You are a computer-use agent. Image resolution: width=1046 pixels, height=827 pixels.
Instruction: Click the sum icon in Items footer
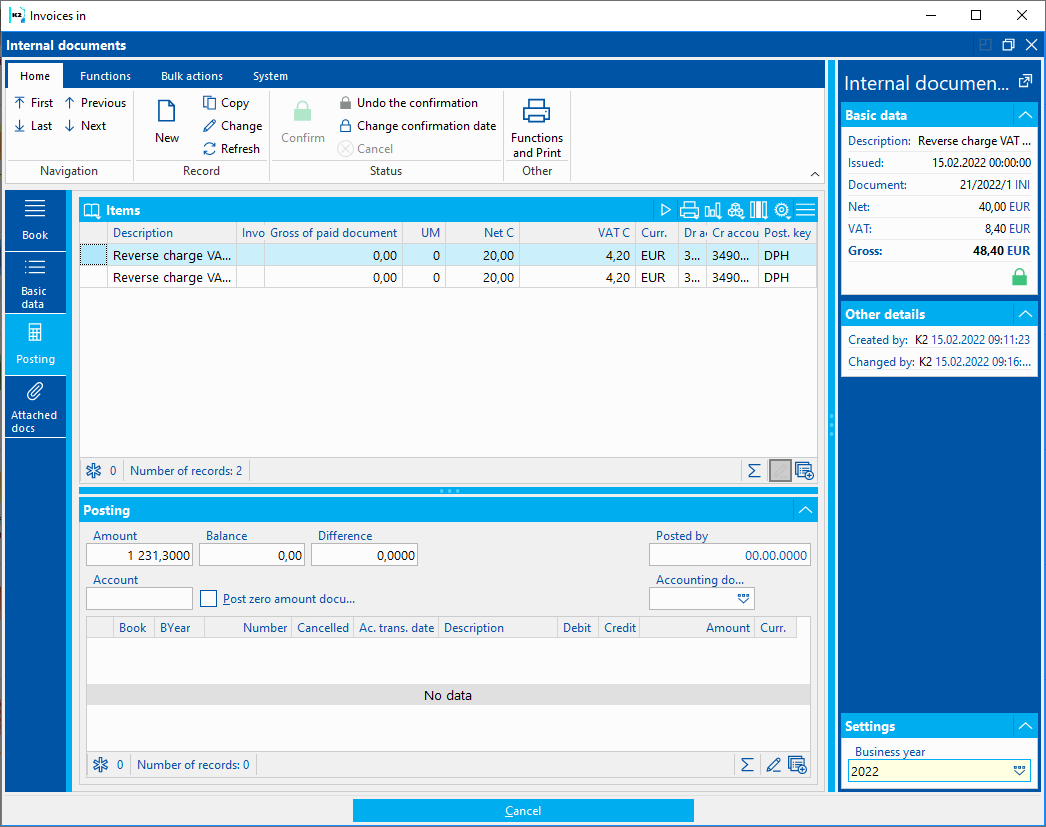click(755, 471)
